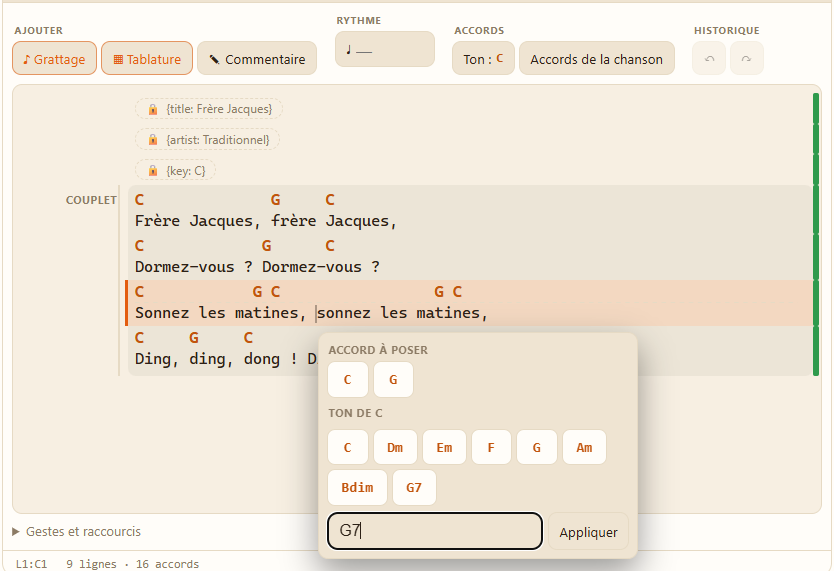The height and width of the screenshot is (571, 834).
Task: Click the lock icon beside artist directive
Action: 153,140
